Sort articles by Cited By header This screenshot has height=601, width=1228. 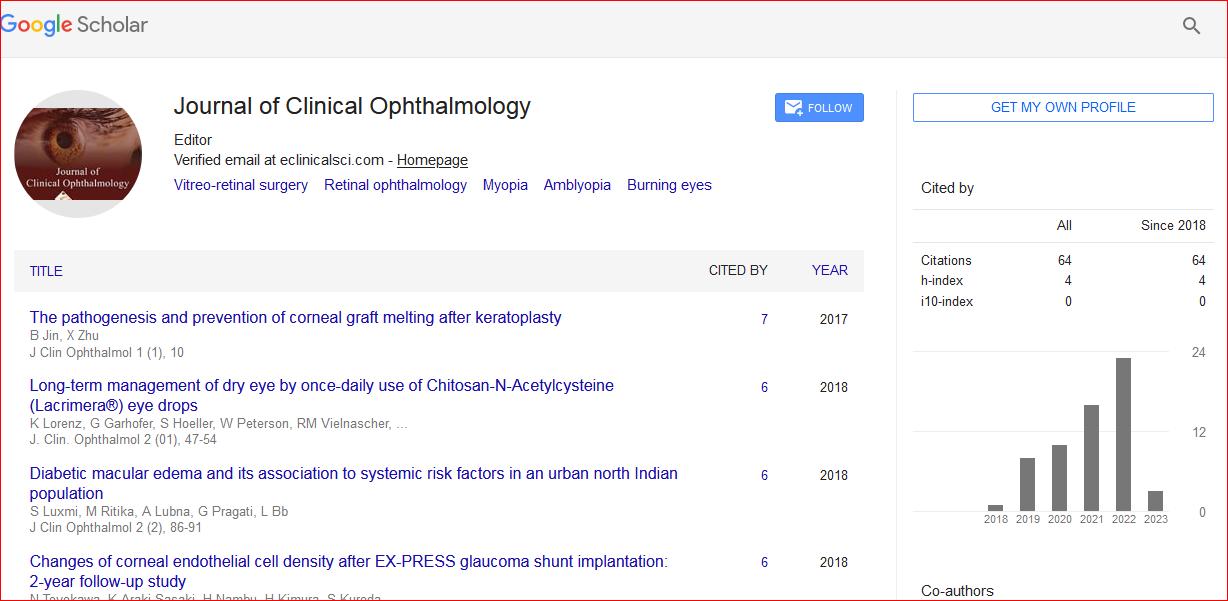click(x=738, y=270)
